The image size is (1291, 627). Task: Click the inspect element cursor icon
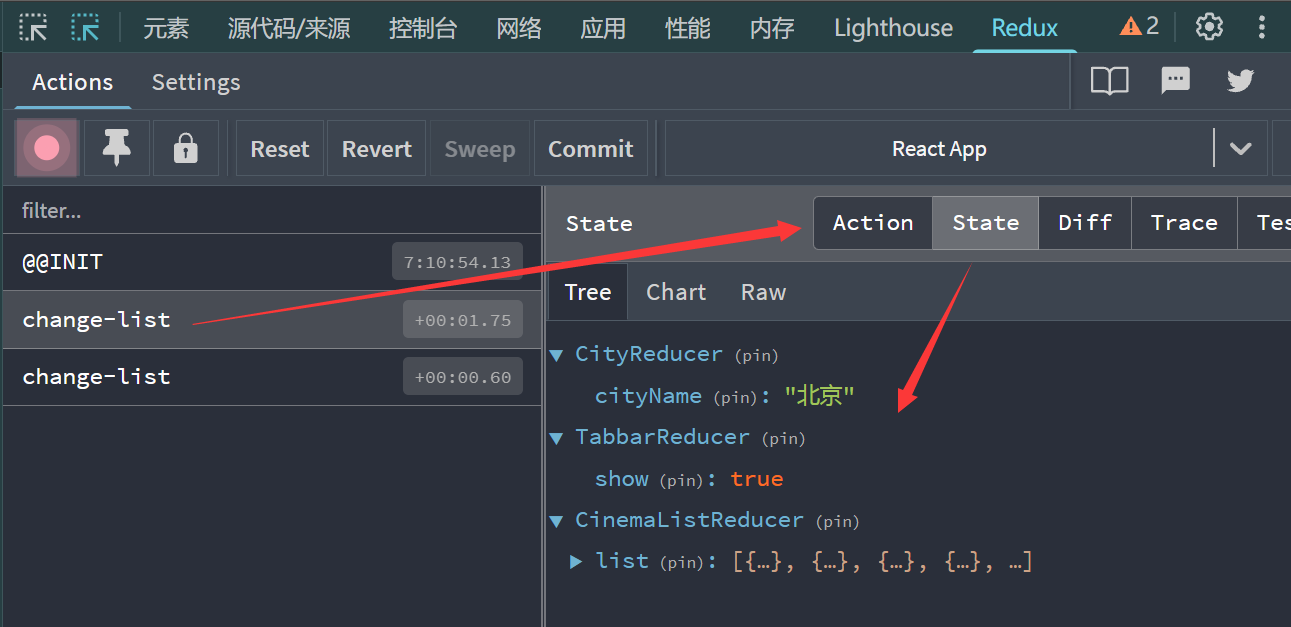coord(33,27)
